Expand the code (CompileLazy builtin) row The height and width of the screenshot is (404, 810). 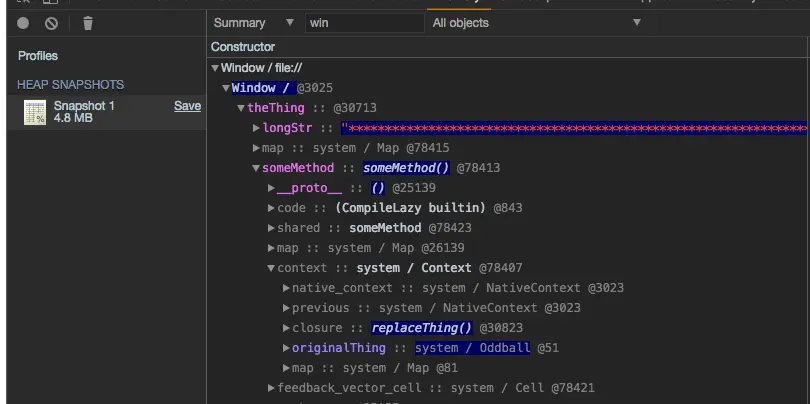[x=271, y=208]
